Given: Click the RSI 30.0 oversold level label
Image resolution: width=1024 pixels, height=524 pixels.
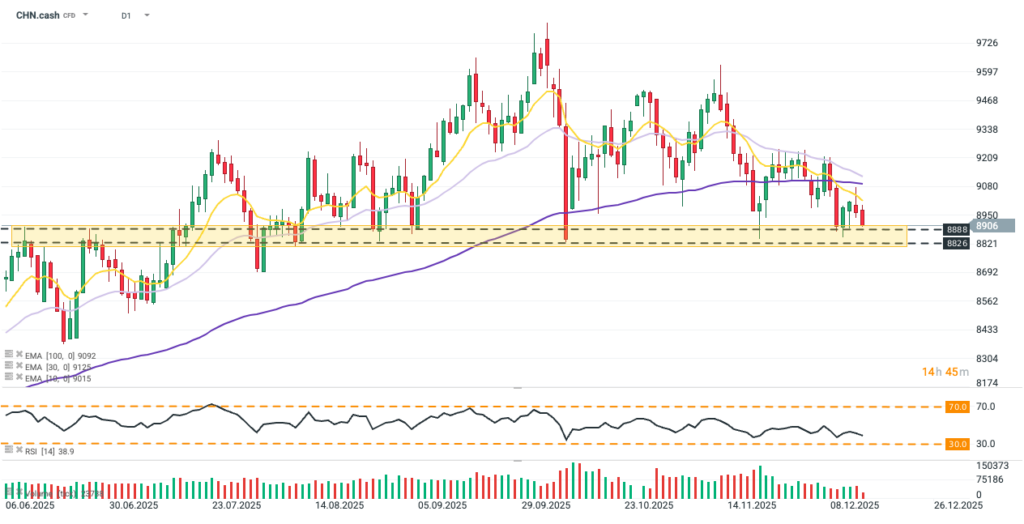Looking at the screenshot, I should tap(958, 443).
